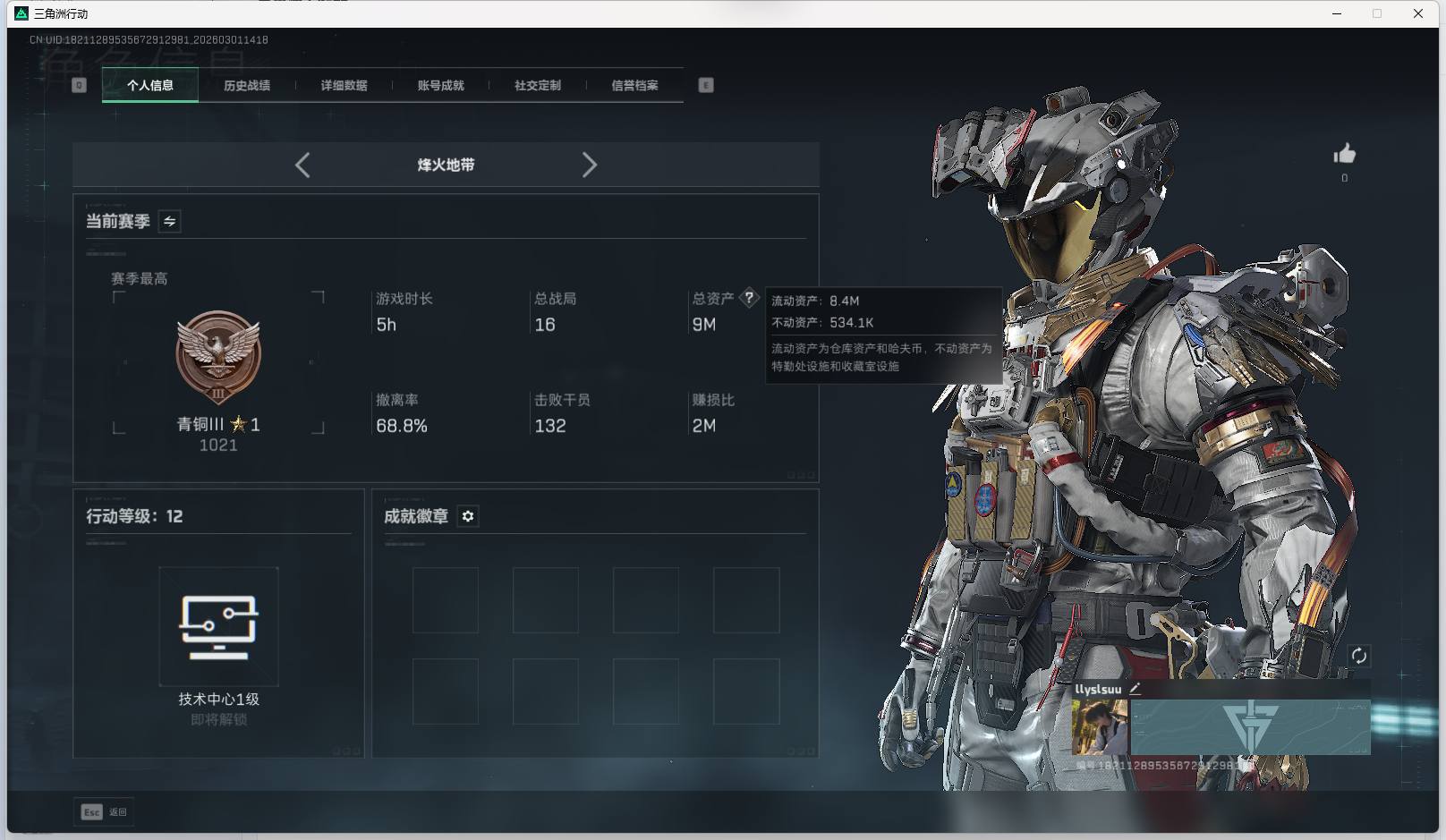1446x840 pixels.
Task: Go to next mode with right chevron
Action: 589,165
